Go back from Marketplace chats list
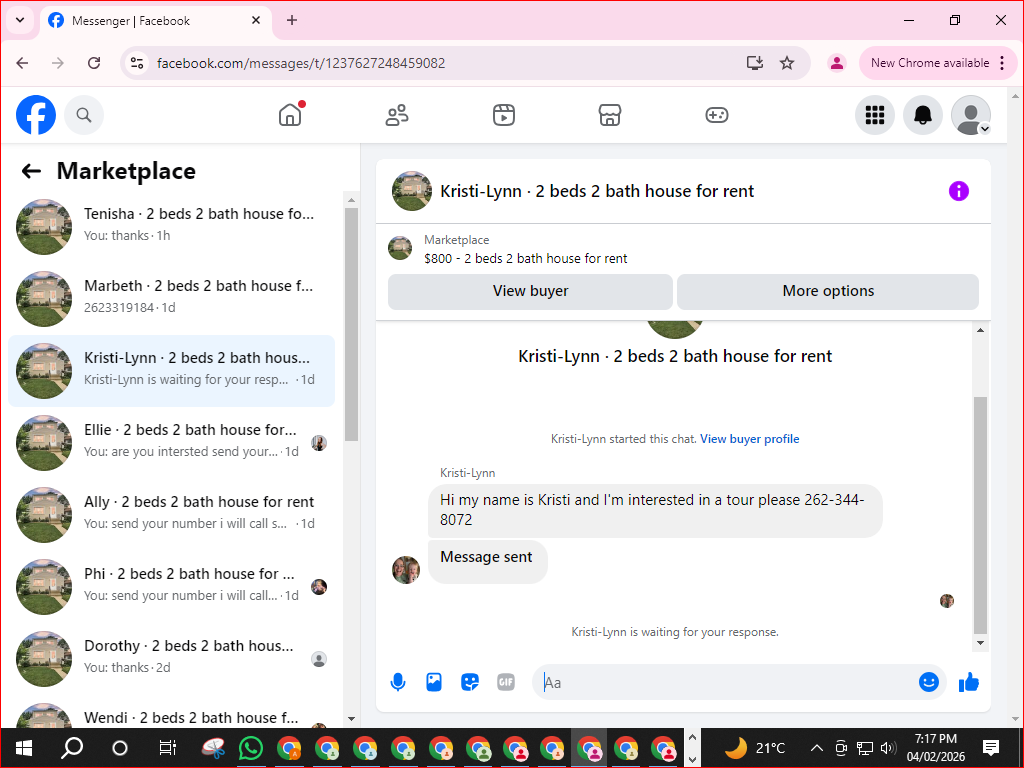Screen dimensions: 1024x768 tap(31, 171)
